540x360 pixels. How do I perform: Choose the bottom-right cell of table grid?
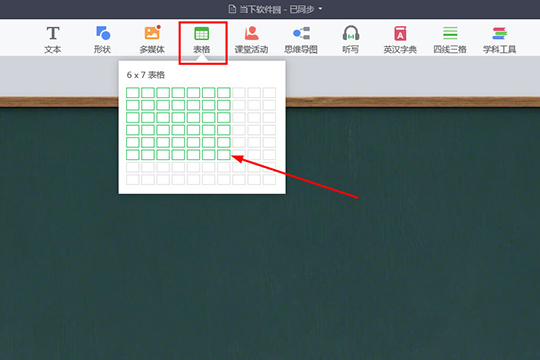(269, 179)
